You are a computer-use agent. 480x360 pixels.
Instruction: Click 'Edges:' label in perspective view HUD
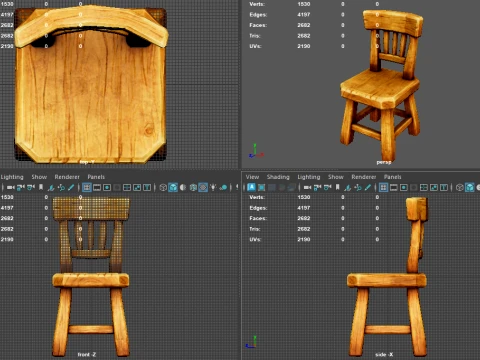point(258,15)
